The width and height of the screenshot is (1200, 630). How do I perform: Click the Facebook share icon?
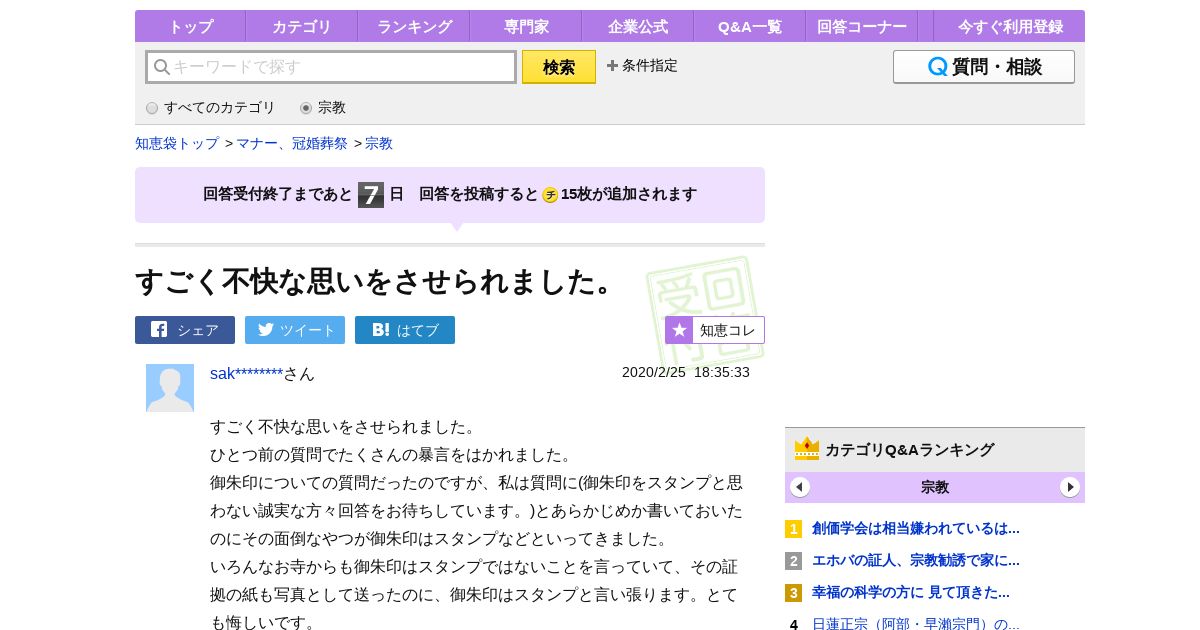[159, 329]
